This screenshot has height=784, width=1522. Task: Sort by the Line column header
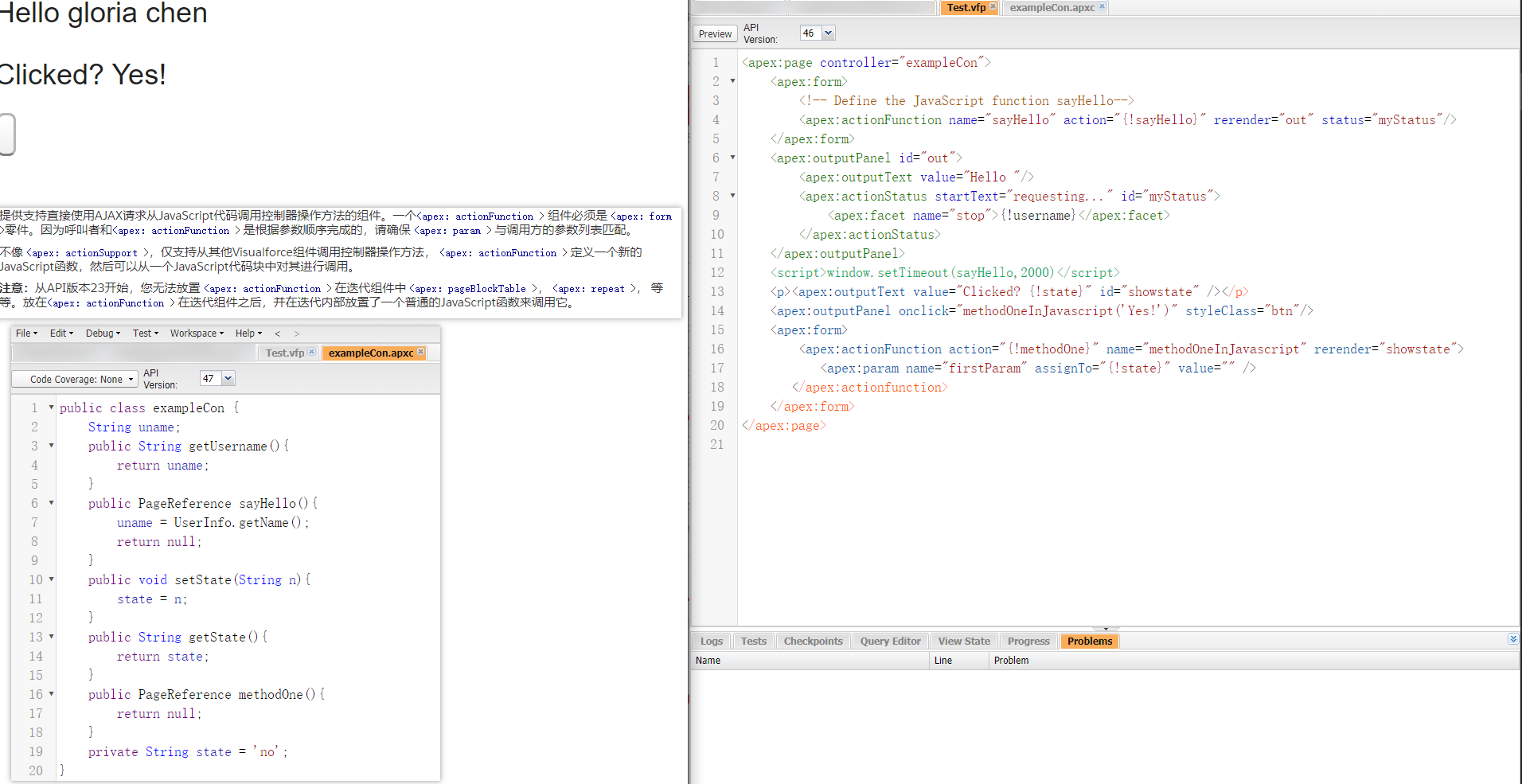959,661
